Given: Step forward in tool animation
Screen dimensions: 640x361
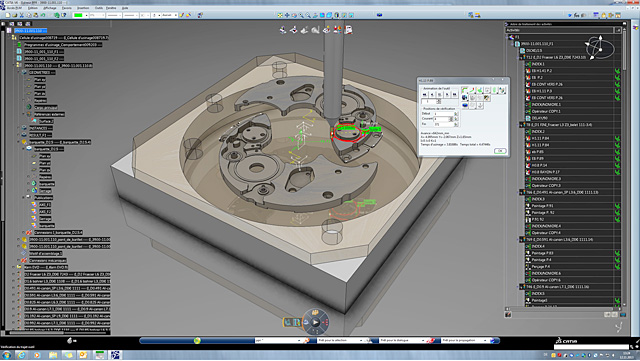Looking at the screenshot, I should [x=447, y=94].
